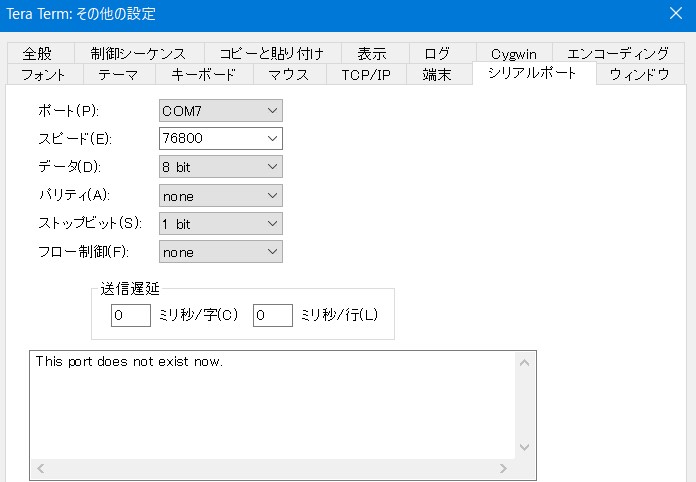The image size is (696, 482).
Task: Open the ログ tab
Action: [437, 53]
